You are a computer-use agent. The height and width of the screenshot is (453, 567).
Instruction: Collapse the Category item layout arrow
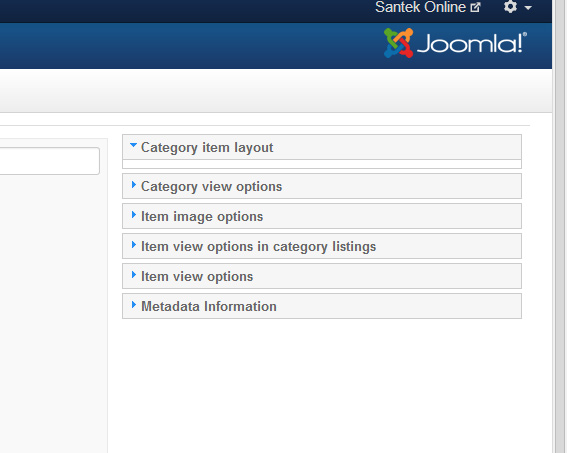tap(133, 145)
